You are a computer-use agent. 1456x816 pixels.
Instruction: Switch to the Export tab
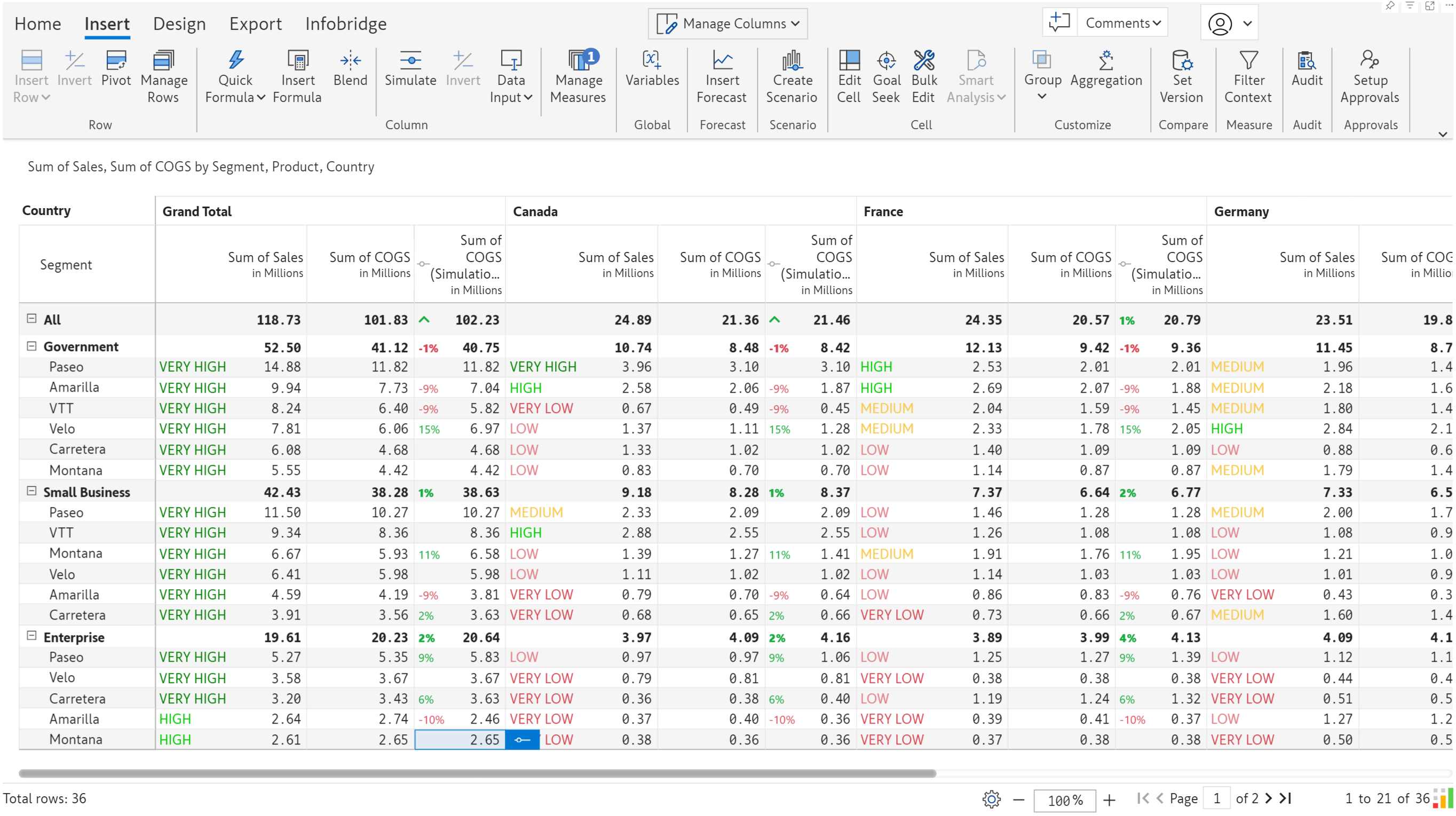tap(255, 23)
